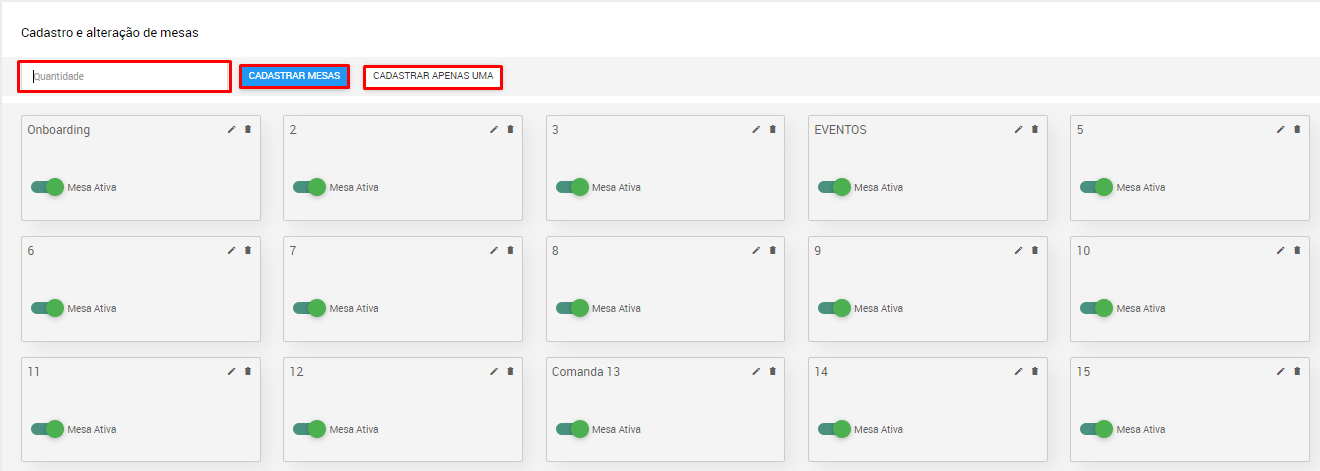Edit the Onboarding table with pencil icon
The image size is (1320, 471).
point(231,129)
